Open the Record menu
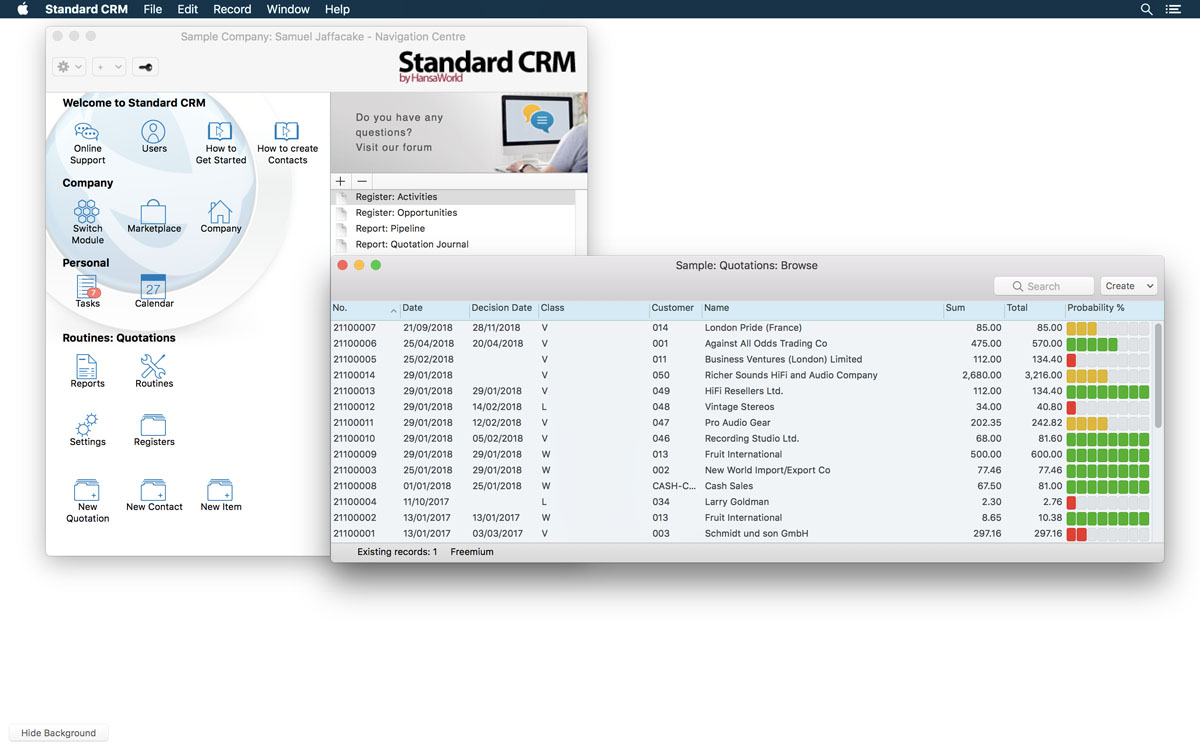Viewport: 1200px width, 750px height. (x=232, y=9)
